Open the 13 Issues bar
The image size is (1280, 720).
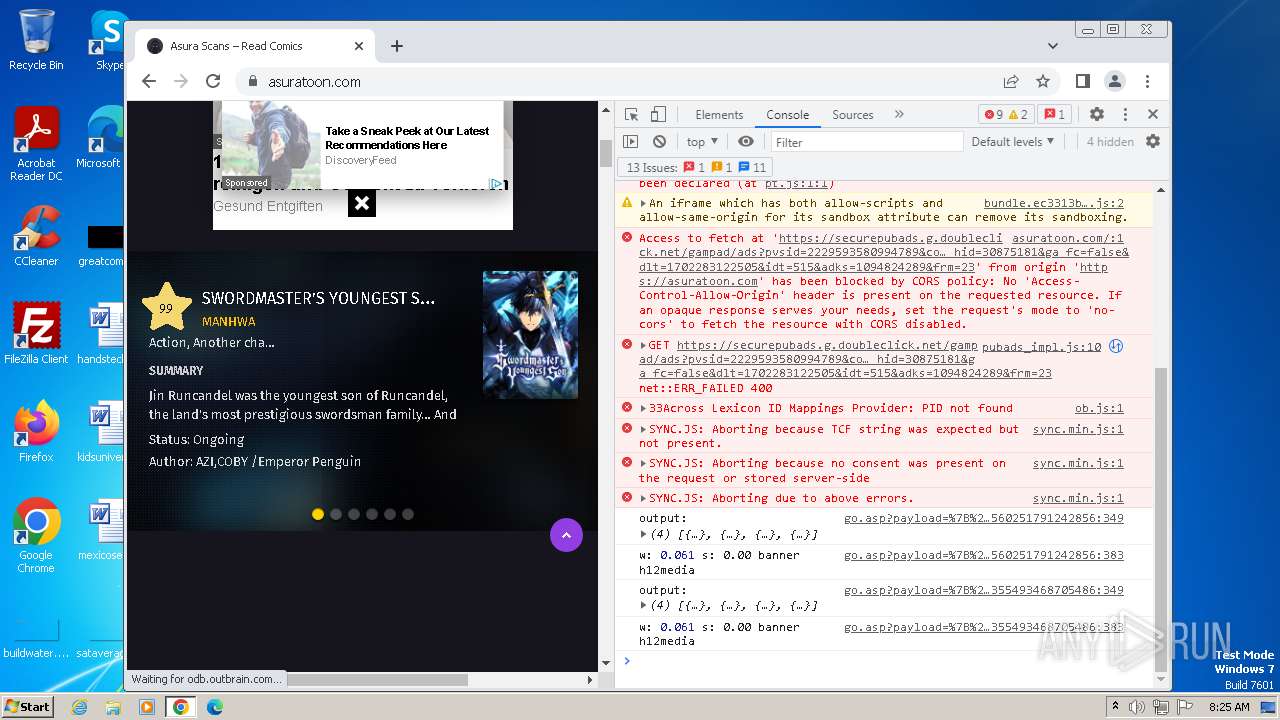pyautogui.click(x=697, y=167)
